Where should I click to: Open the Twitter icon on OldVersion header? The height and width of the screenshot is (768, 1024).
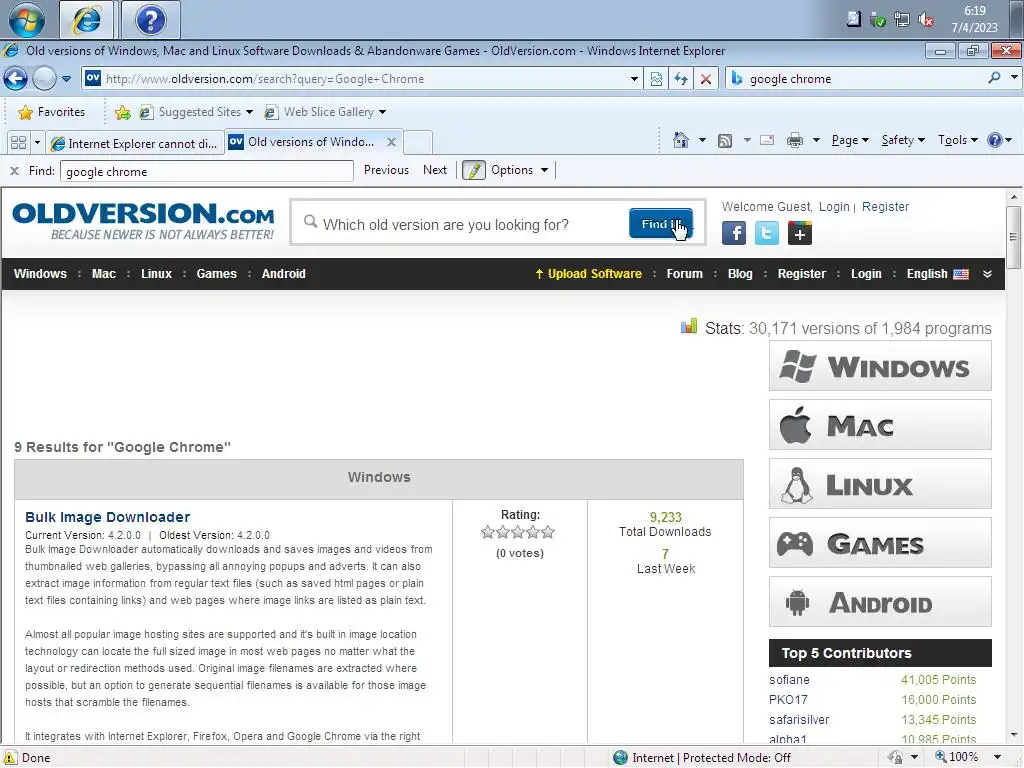(x=767, y=233)
